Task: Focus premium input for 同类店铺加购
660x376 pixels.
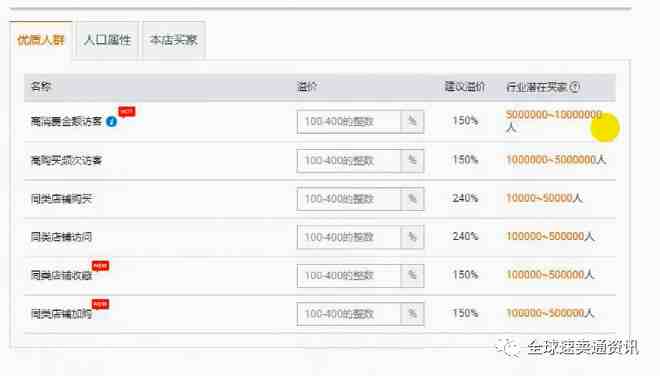Action: (349, 314)
